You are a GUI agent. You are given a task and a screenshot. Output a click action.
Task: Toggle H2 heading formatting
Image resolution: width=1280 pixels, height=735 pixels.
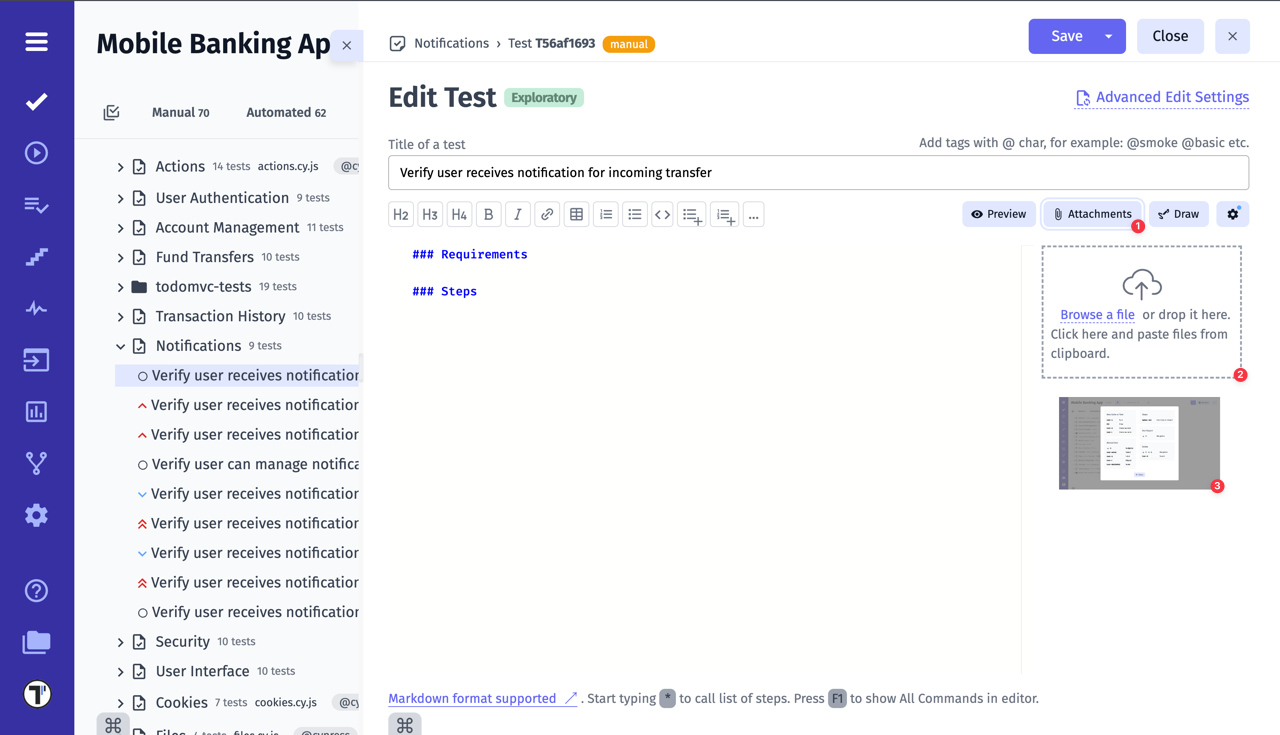tap(400, 214)
